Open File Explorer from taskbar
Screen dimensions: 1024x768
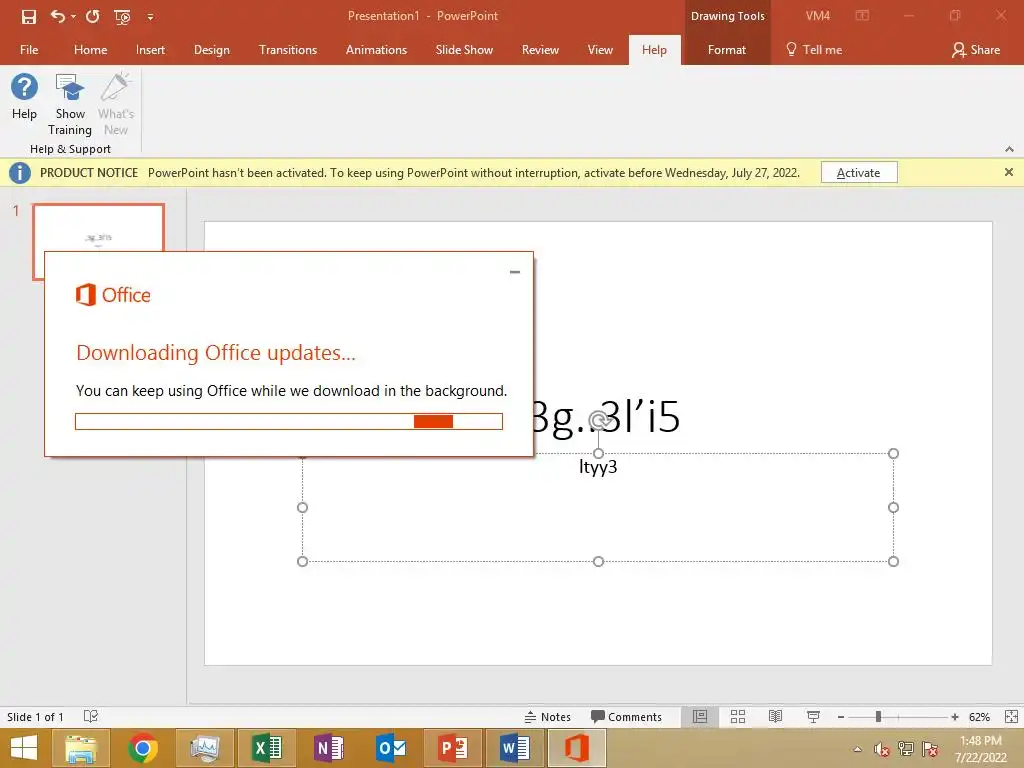(x=81, y=748)
